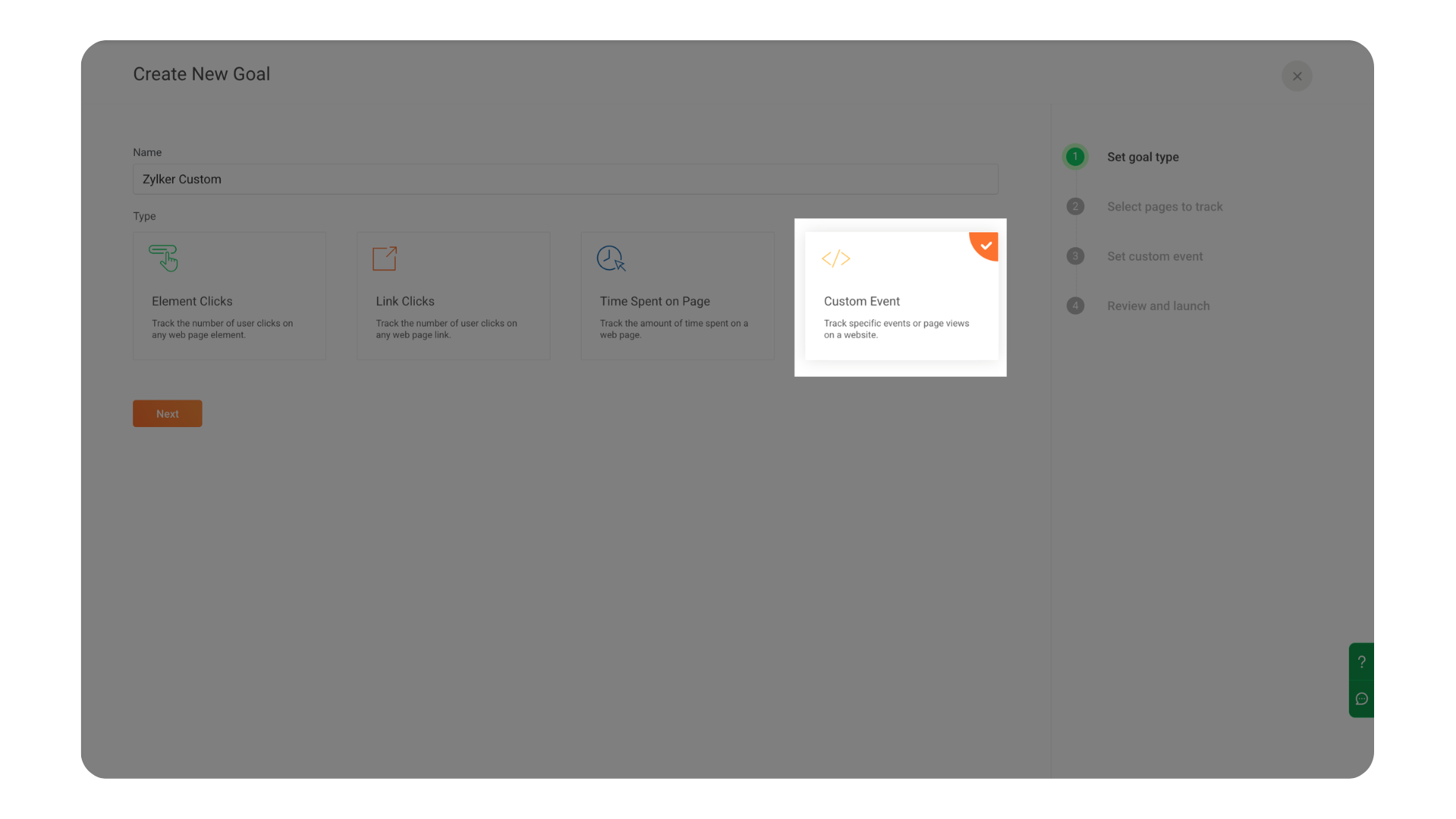Click the Link Clicks arrow icon
This screenshot has width=1456, height=819.
pos(384,258)
